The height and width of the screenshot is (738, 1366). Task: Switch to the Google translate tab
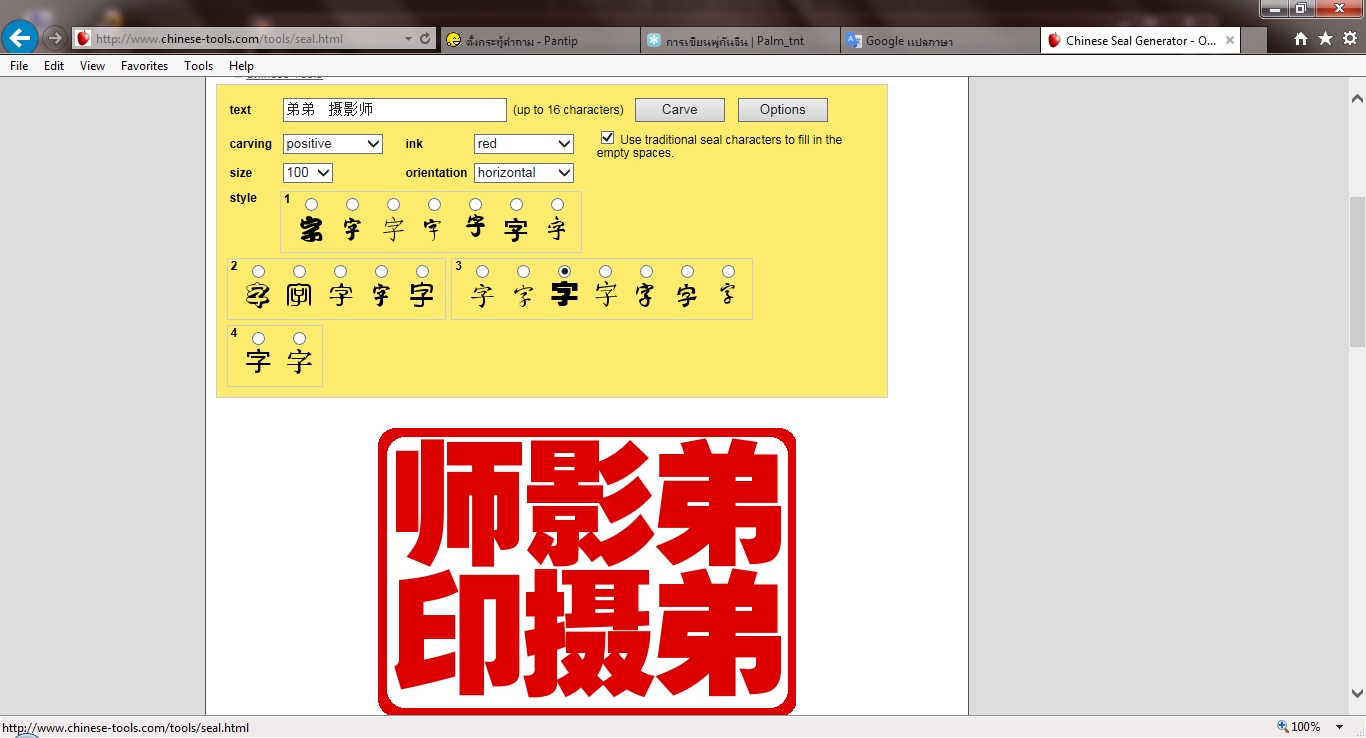(x=940, y=41)
